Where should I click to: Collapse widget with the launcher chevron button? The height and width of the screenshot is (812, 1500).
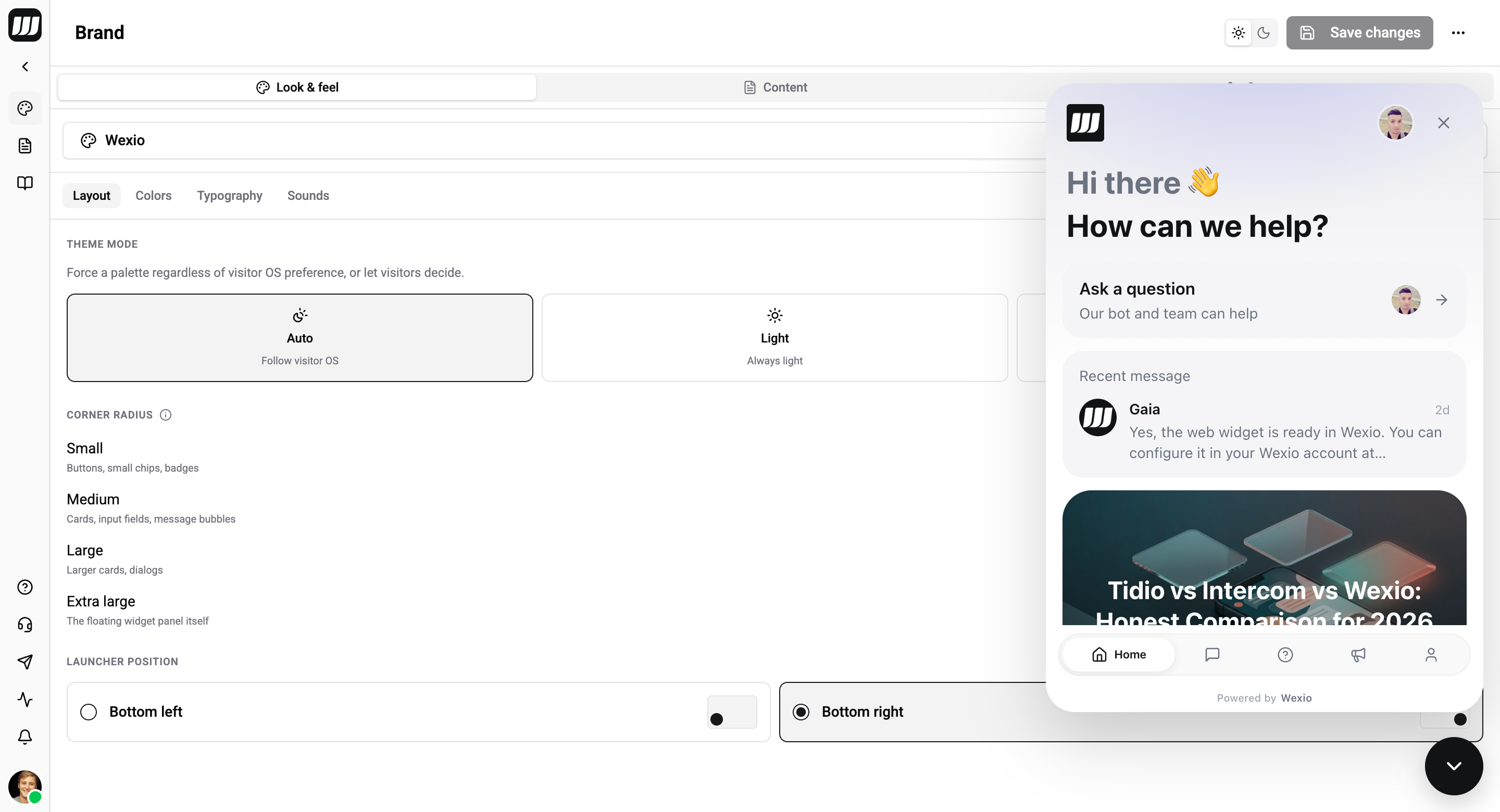(1454, 766)
